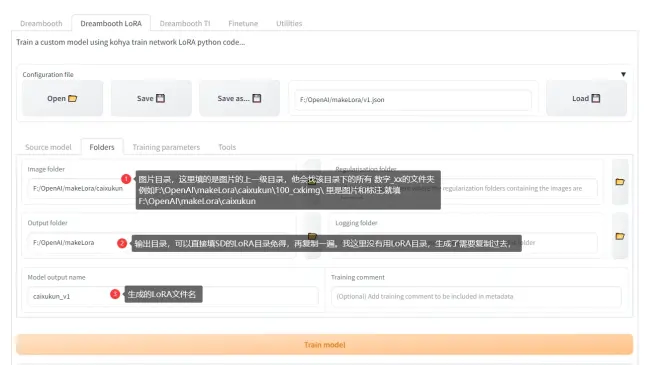Click the Training comment input field

pos(476,296)
